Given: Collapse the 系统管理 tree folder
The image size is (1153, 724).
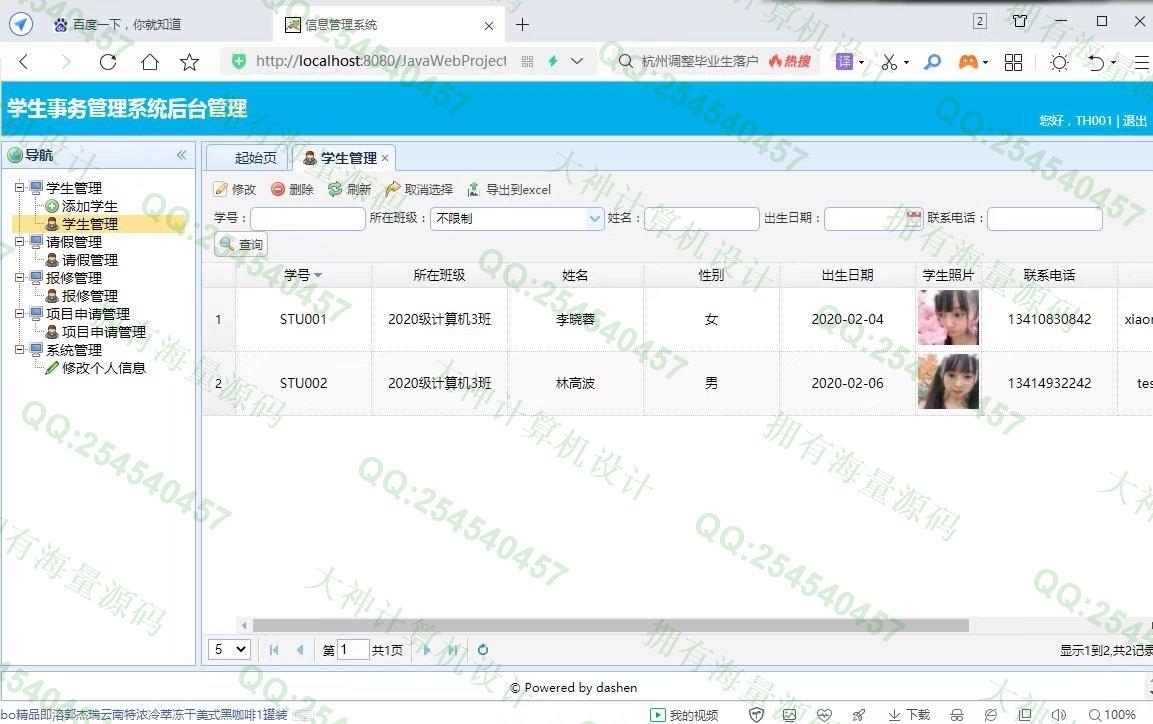Looking at the screenshot, I should point(20,349).
